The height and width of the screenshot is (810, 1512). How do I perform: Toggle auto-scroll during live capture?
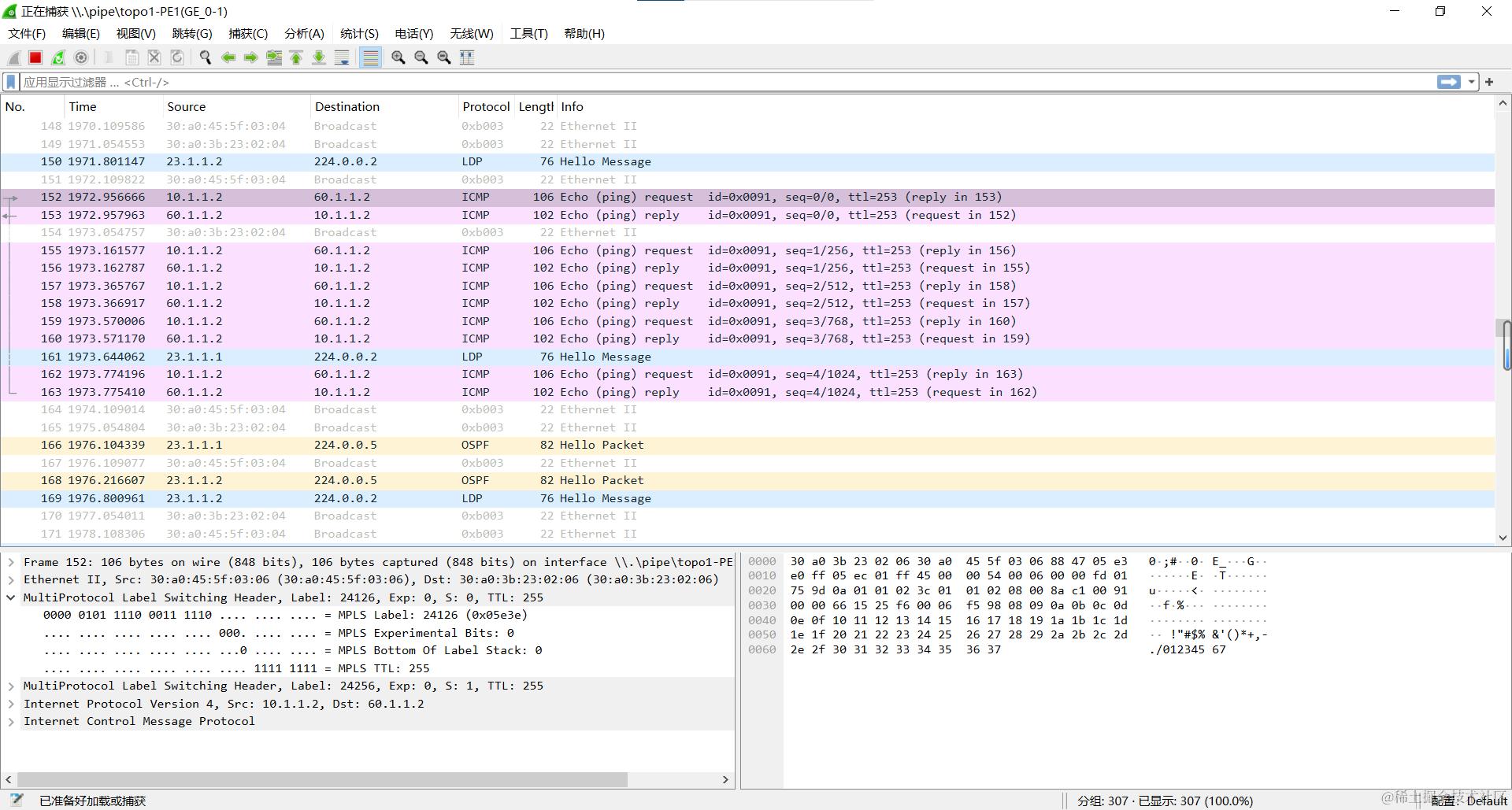(342, 57)
